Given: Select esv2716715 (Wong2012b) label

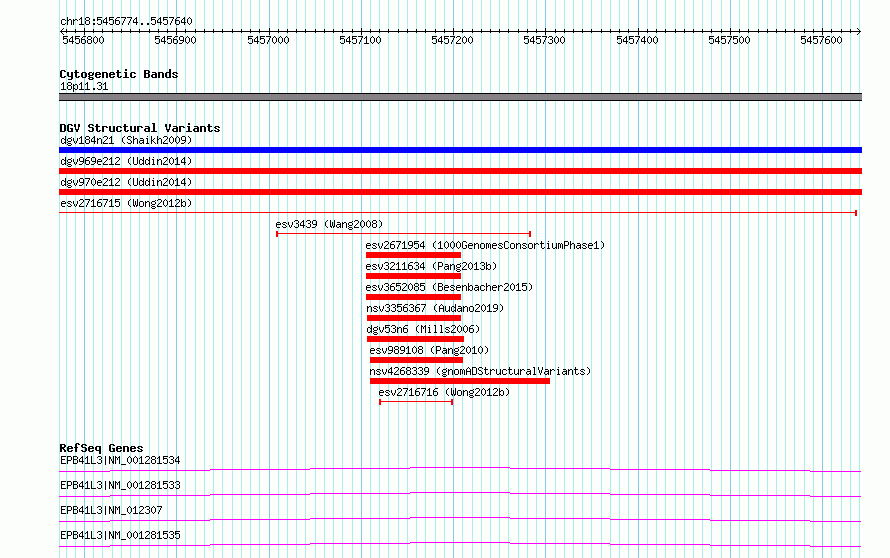Looking at the screenshot, I should pyautogui.click(x=126, y=203).
